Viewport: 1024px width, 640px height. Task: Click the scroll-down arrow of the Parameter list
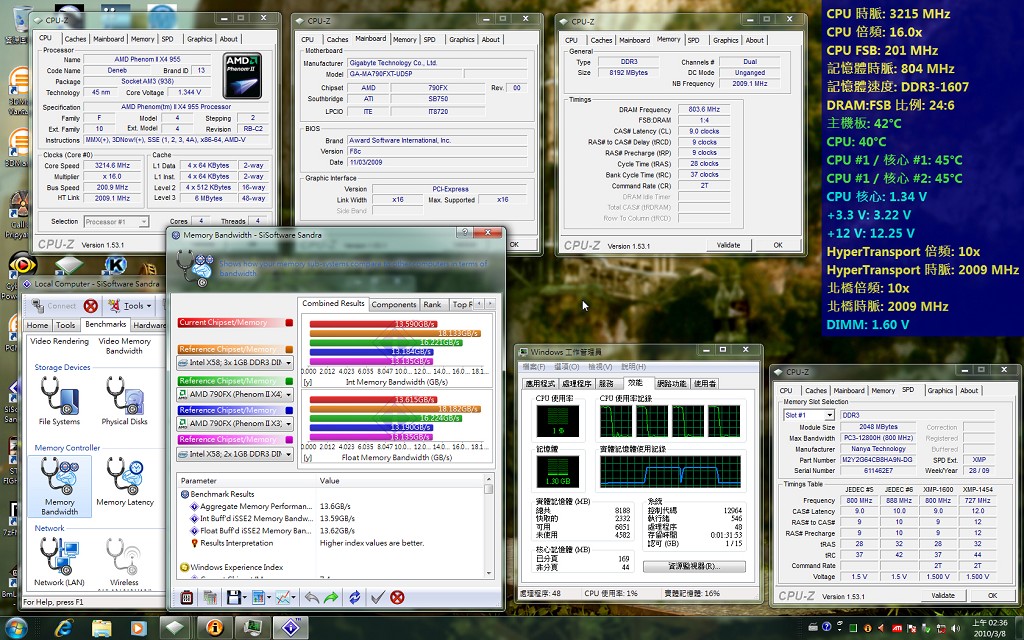[x=488, y=573]
